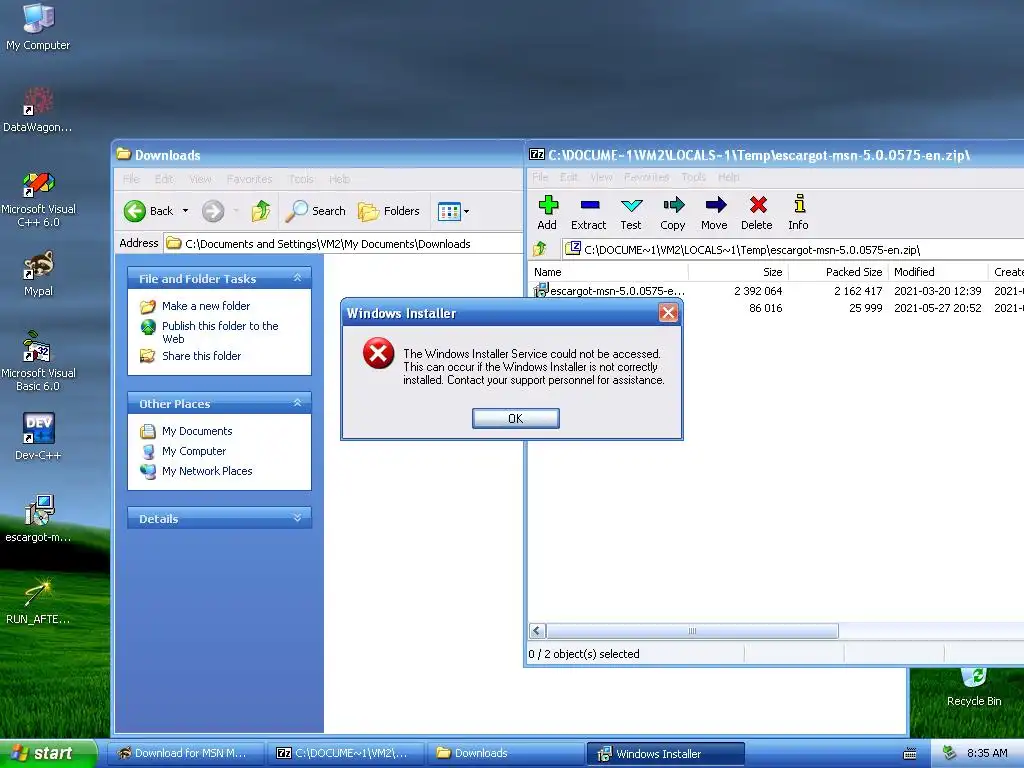
Task: Click 7-Zip horizontal scrollbar left arrow
Action: click(537, 631)
